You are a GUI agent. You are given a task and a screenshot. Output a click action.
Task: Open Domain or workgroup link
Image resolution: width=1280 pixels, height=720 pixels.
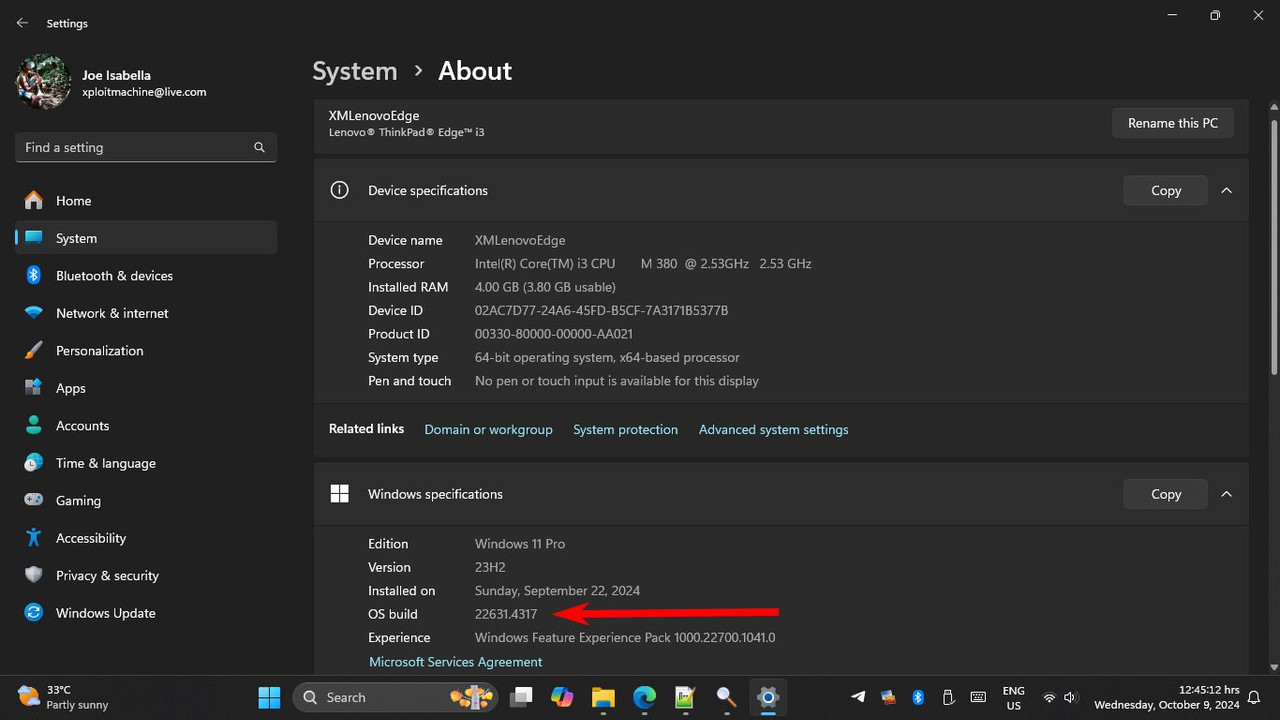point(488,429)
